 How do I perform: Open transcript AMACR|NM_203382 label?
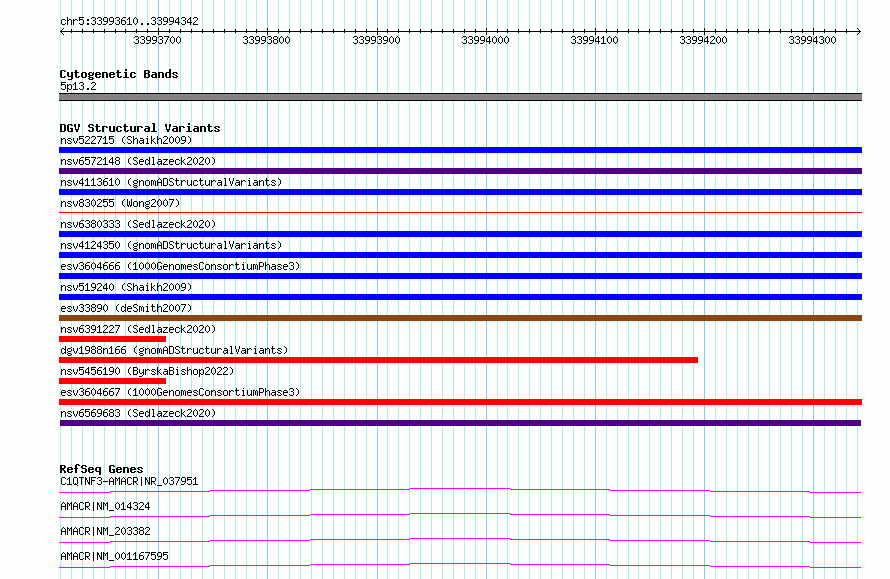[105, 531]
